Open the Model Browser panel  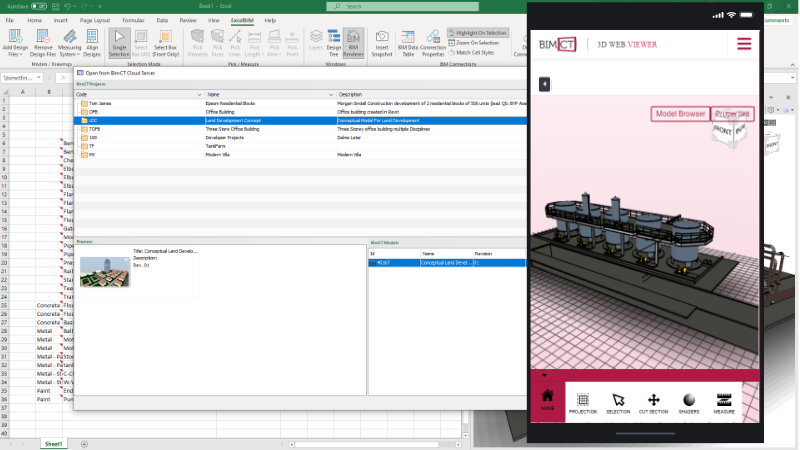coord(681,114)
